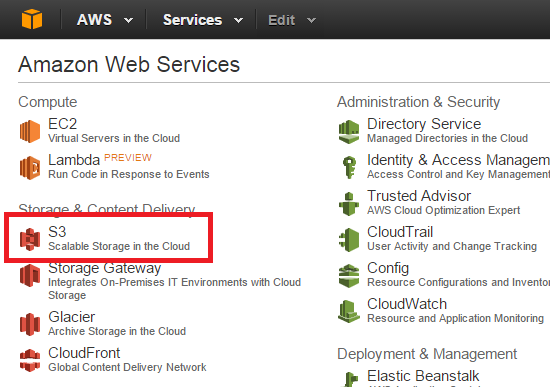Open the Trusted Advisor link
550x387 pixels.
(419, 196)
